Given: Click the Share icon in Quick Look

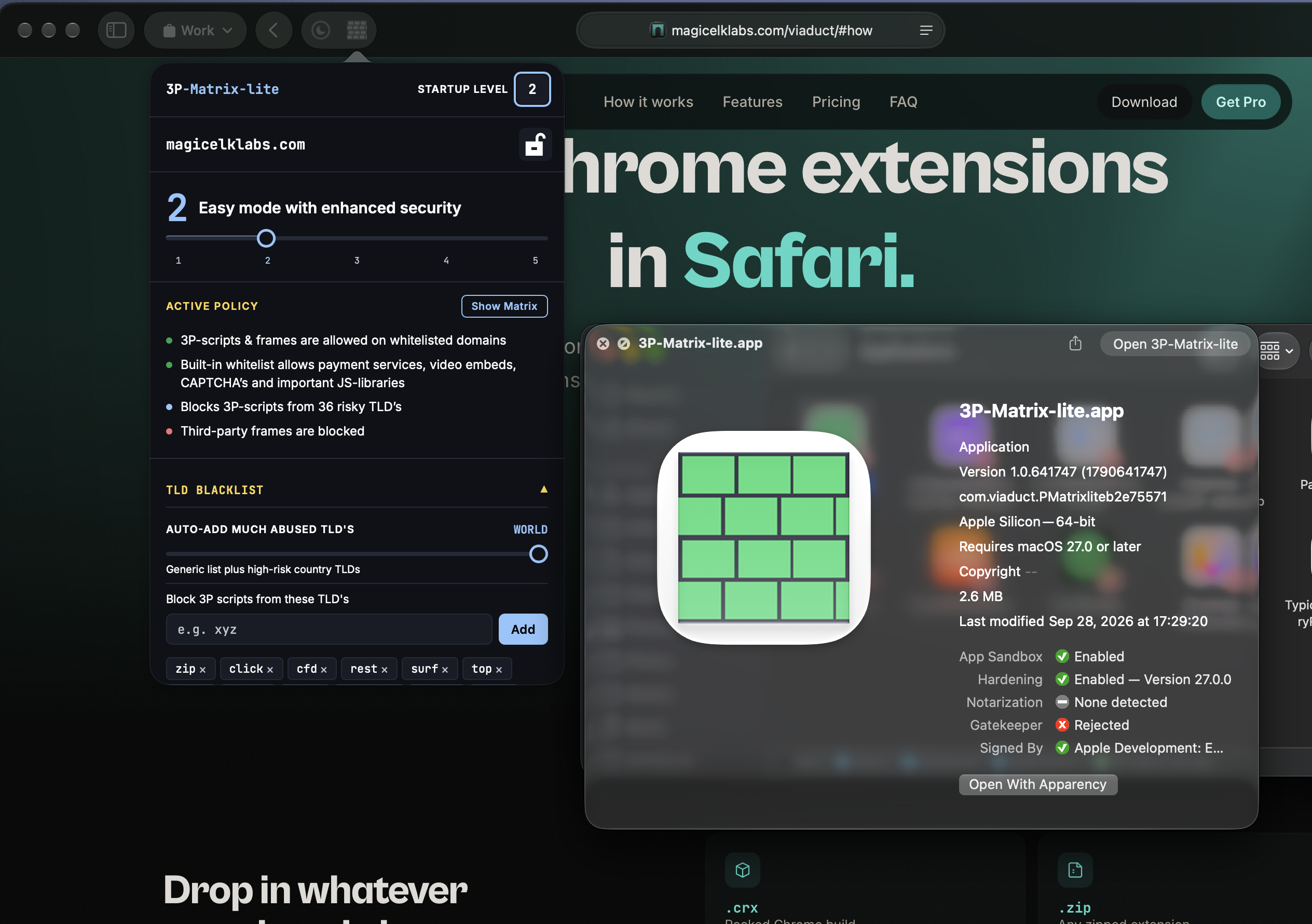Looking at the screenshot, I should (1075, 344).
